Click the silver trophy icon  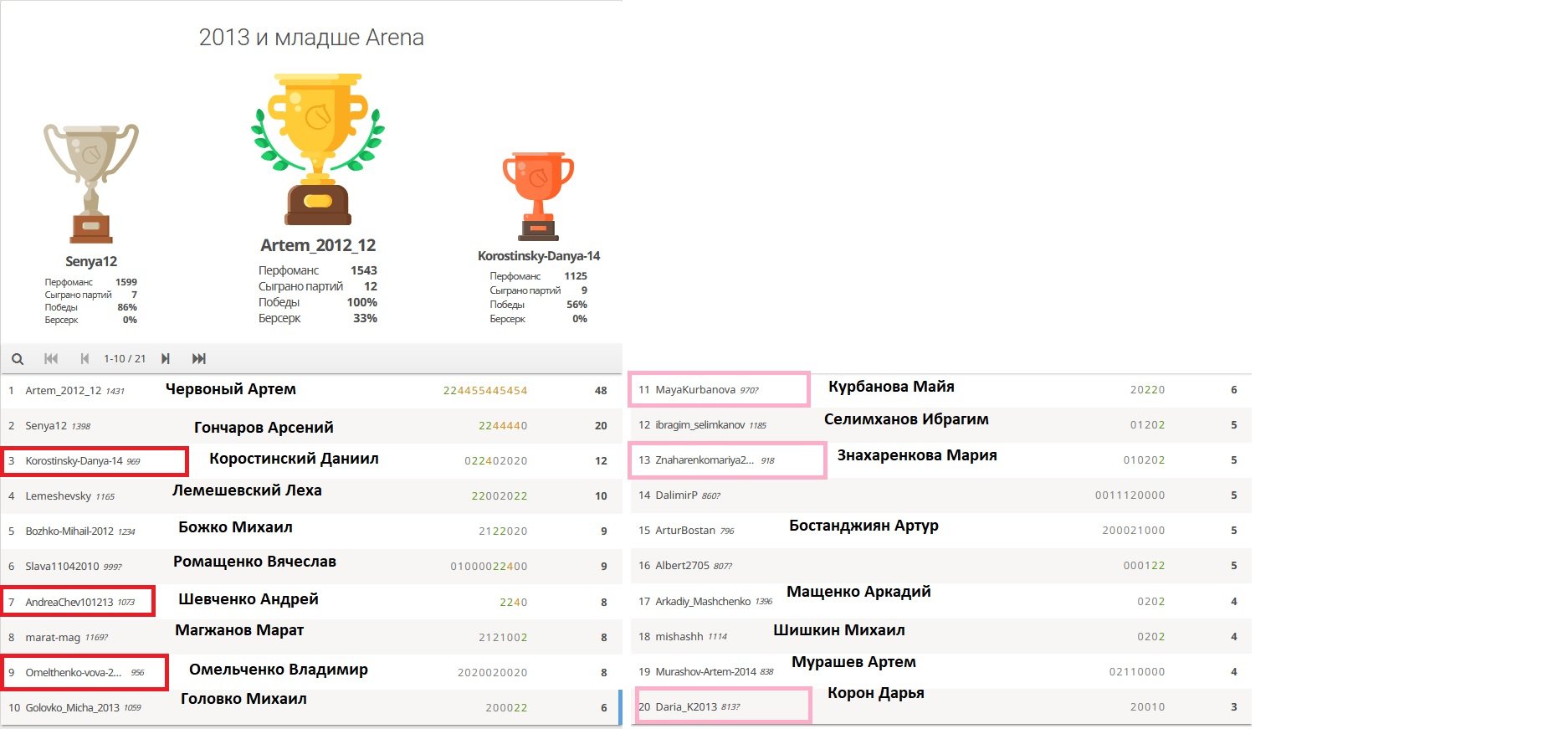pyautogui.click(x=91, y=183)
